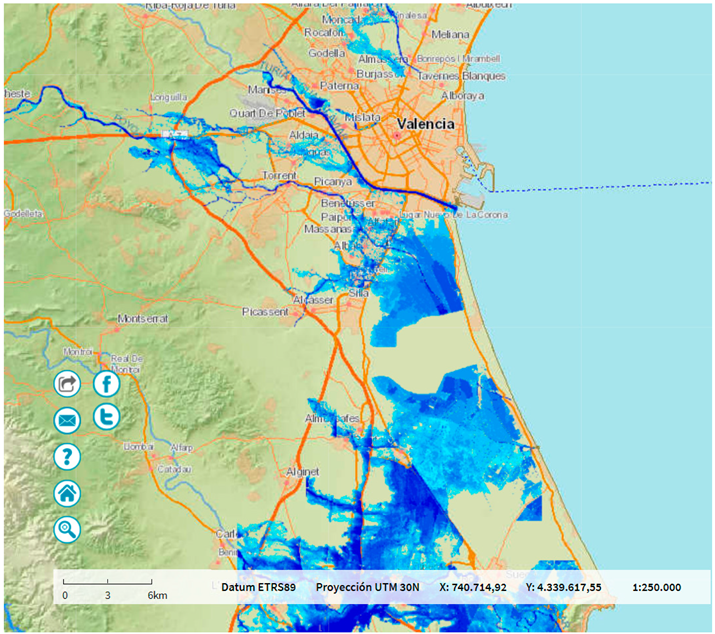Select the Tavernes Blanques label

461,76
